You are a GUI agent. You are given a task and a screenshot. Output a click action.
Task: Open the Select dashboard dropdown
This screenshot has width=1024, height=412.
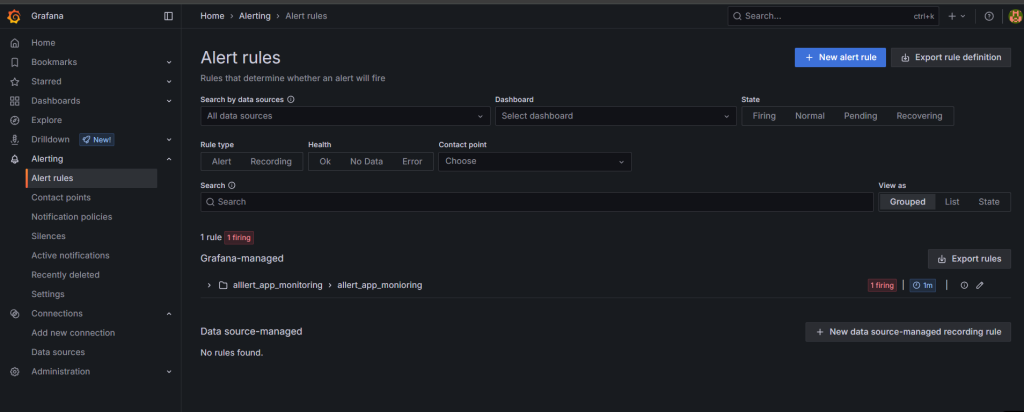tap(615, 116)
